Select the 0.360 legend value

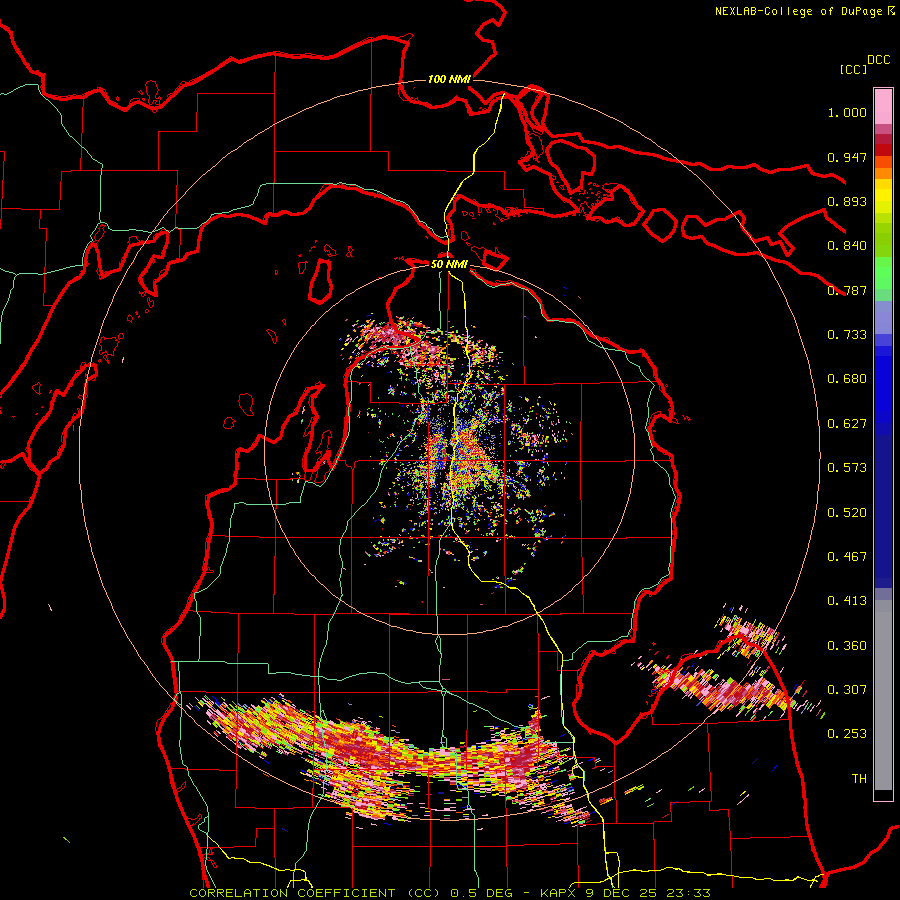847,645
